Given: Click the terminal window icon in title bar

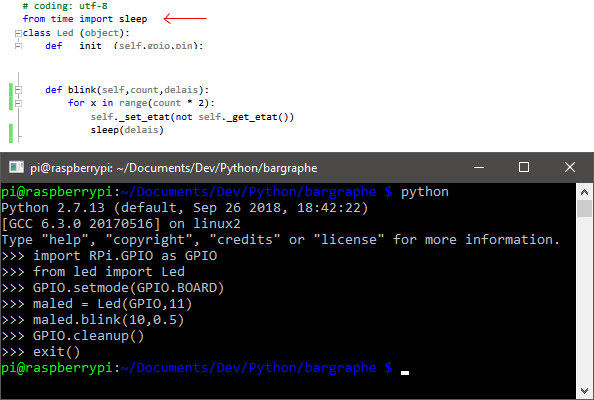Looking at the screenshot, I should pyautogui.click(x=16, y=167).
